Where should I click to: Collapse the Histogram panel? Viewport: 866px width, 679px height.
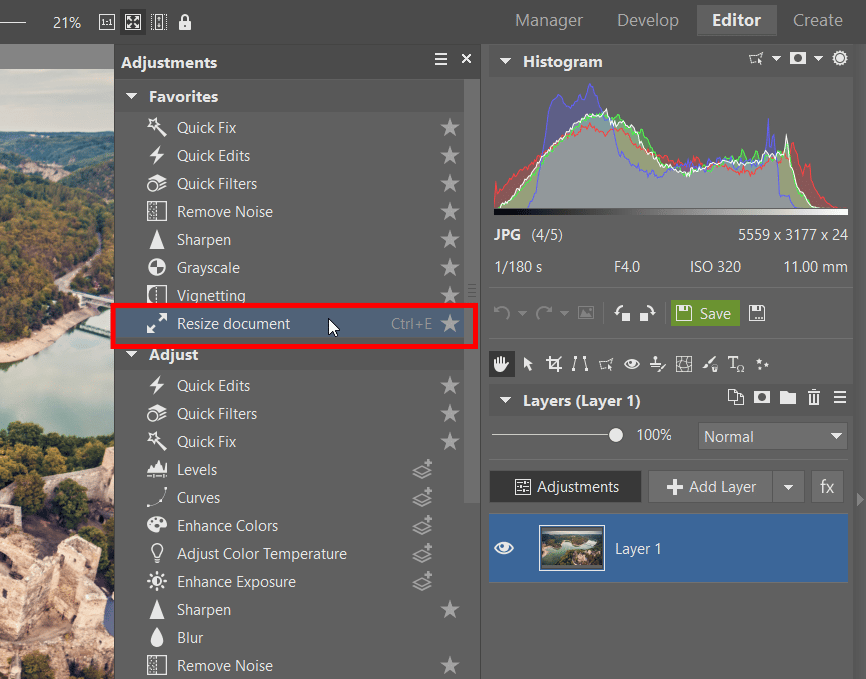(x=505, y=61)
